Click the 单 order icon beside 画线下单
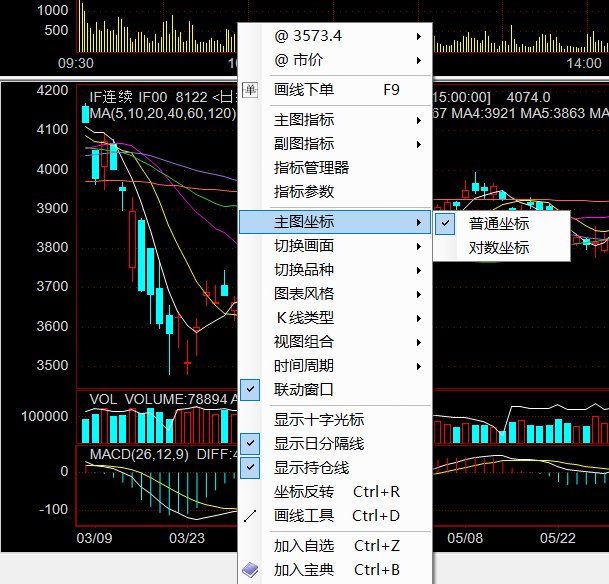609x584 pixels. [250, 90]
